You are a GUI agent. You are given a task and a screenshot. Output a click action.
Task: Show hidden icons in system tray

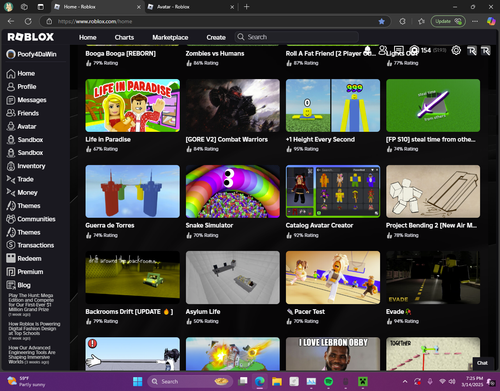pyautogui.click(x=405, y=381)
